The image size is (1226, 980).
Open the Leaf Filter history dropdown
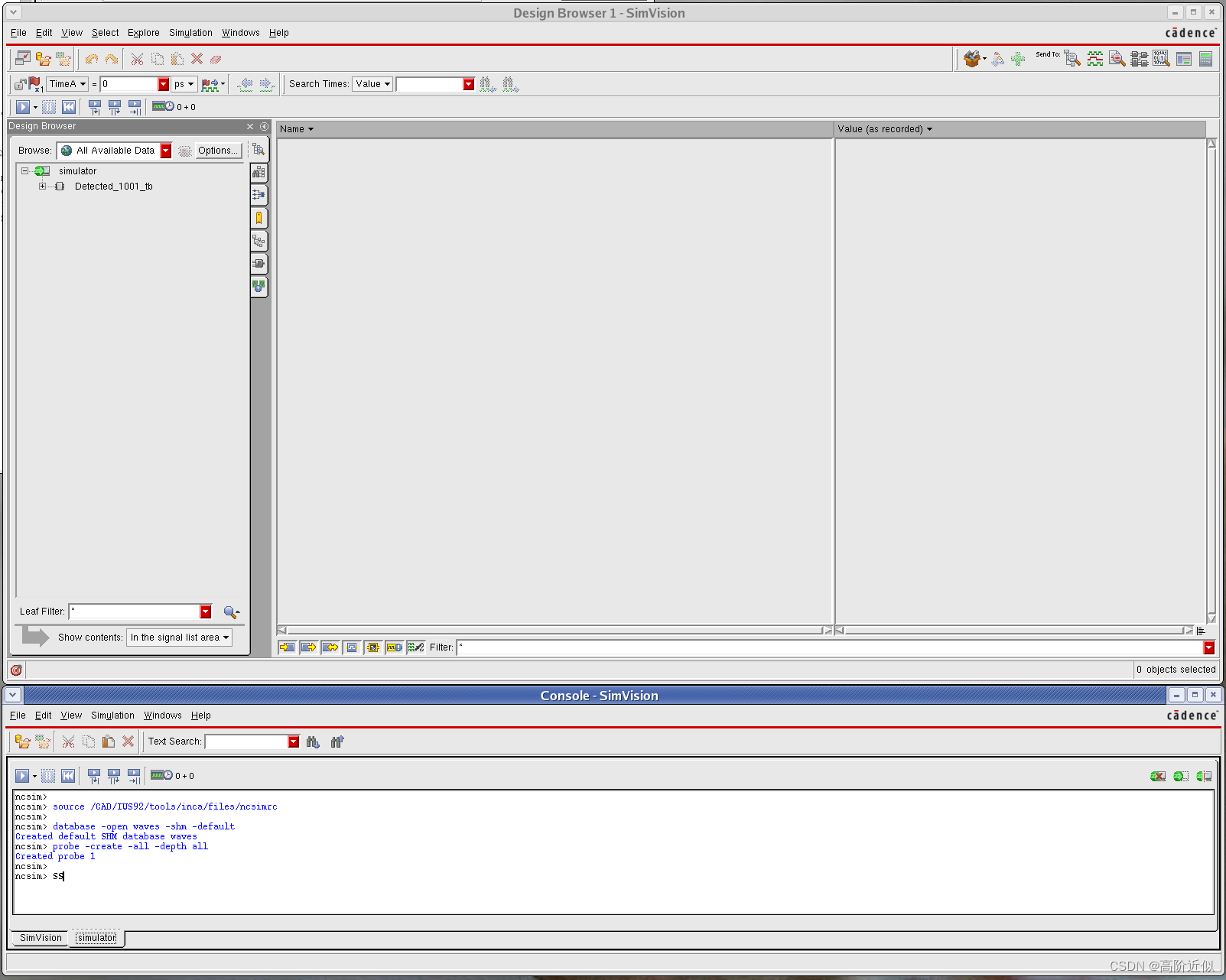click(206, 612)
